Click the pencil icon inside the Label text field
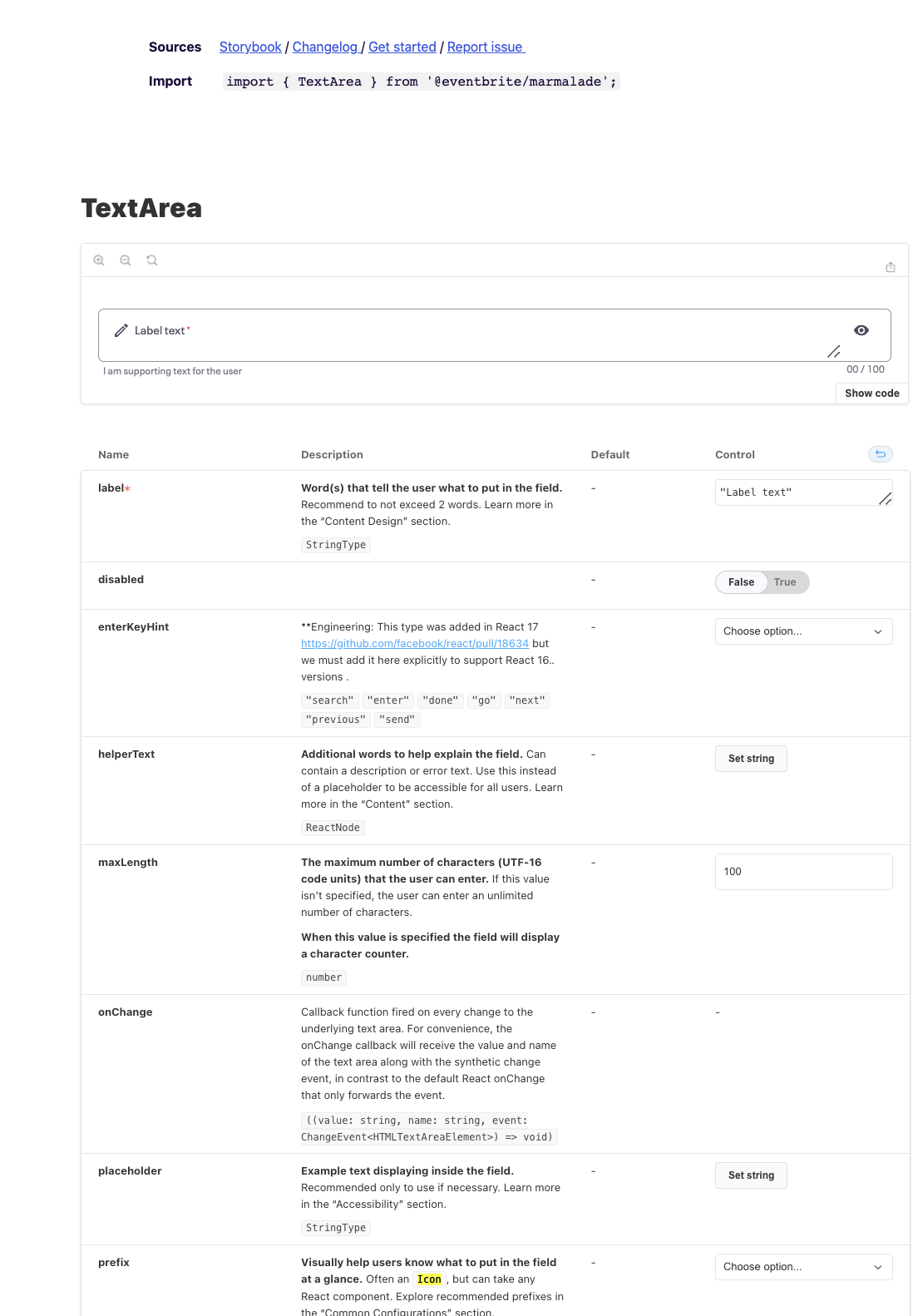918x1316 pixels. [121, 330]
